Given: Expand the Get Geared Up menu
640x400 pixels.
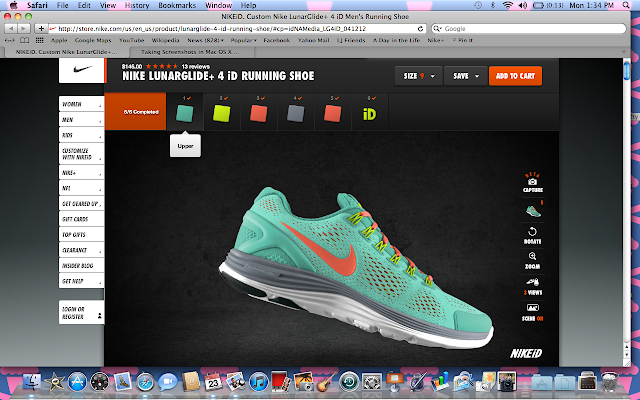Looking at the screenshot, I should pos(81,204).
